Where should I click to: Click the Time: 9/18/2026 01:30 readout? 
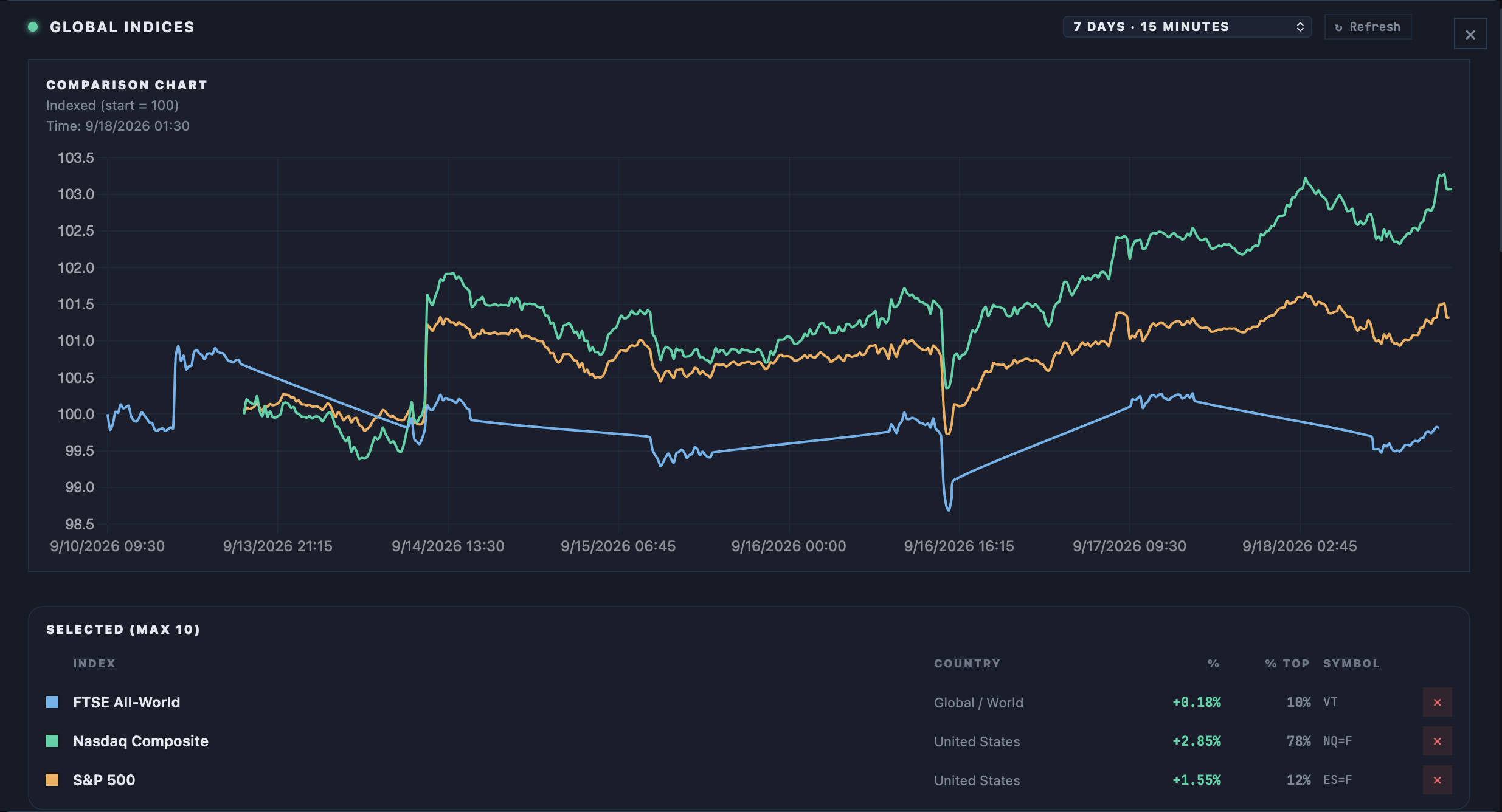[118, 126]
